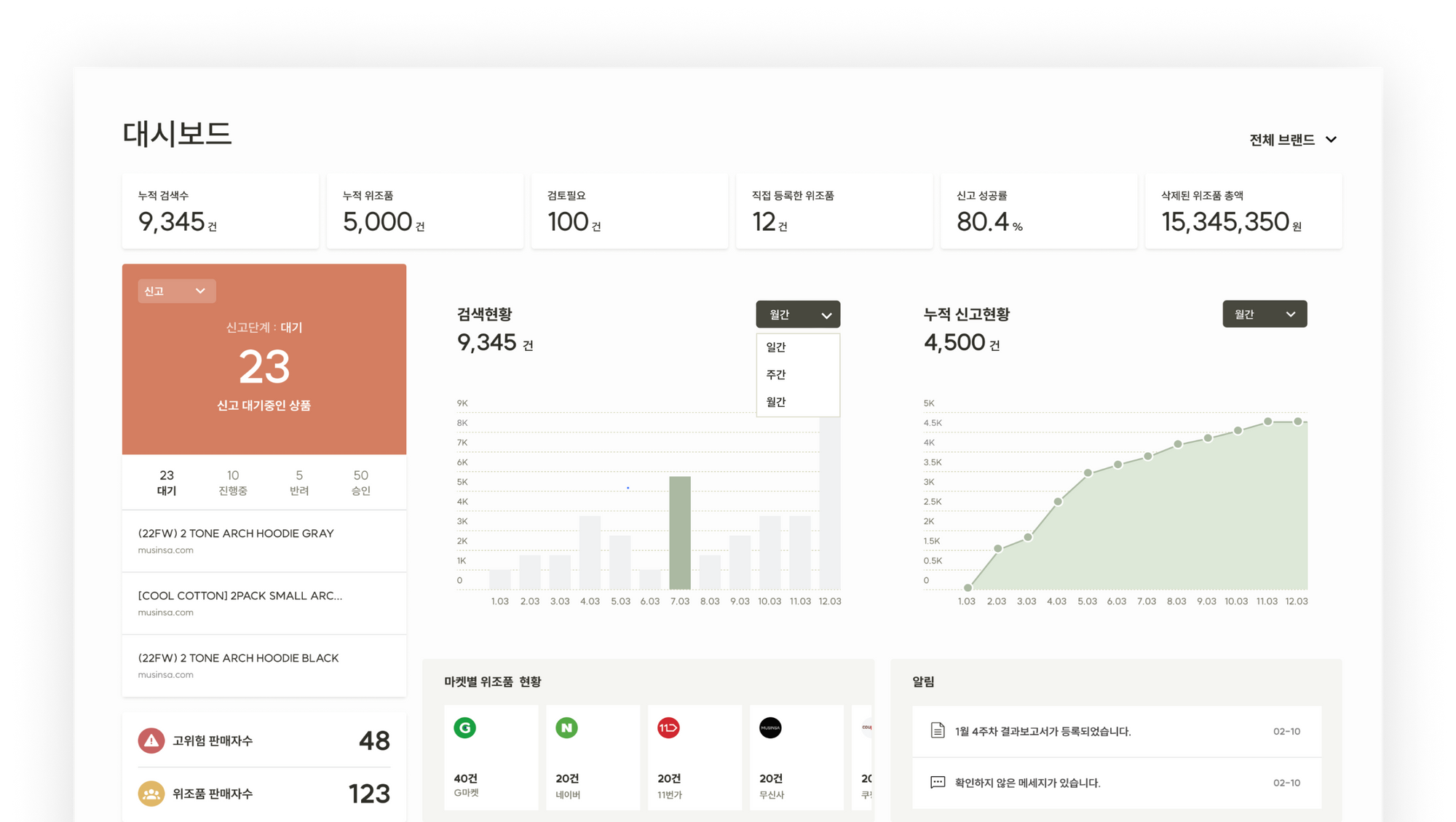Image resolution: width=1456 pixels, height=822 pixels.
Task: Select the 4.03 bar in 검색현황 chart
Action: (590, 553)
